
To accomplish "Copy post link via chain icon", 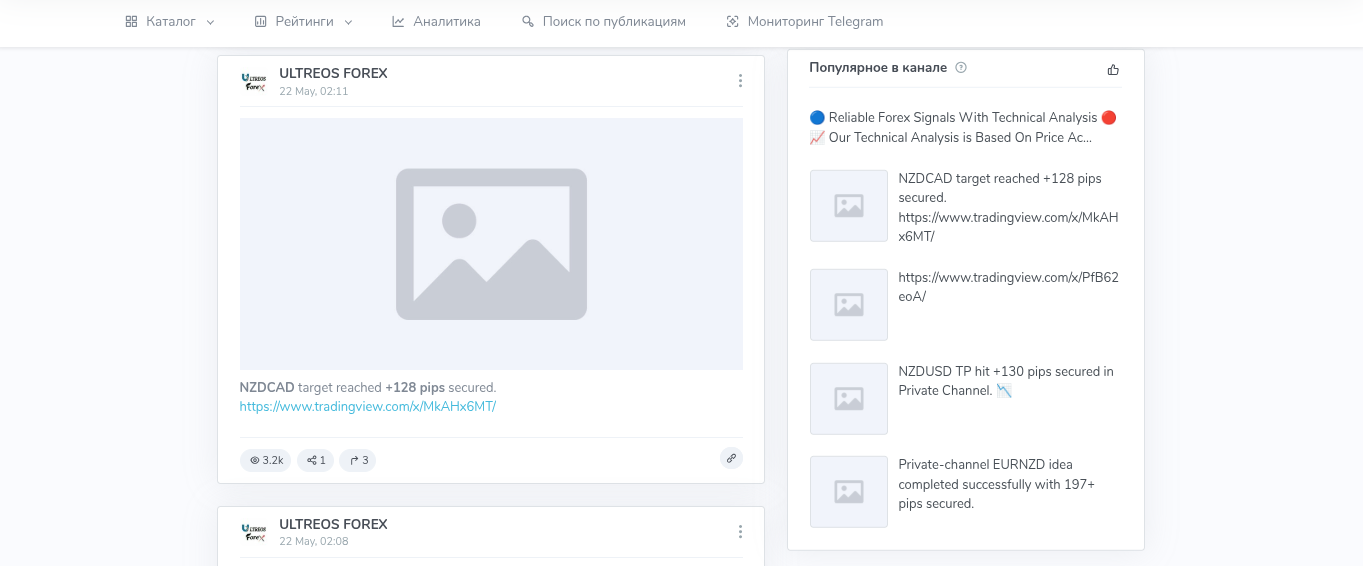I will 731,458.
